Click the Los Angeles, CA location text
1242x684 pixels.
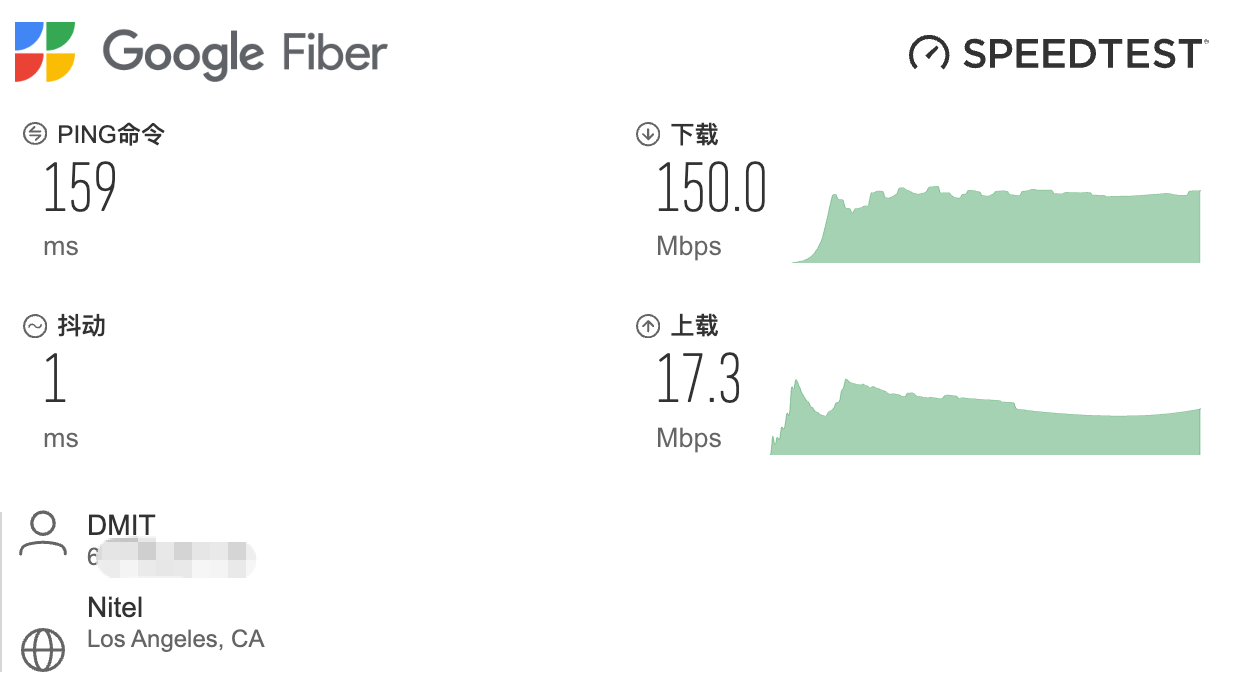tap(176, 639)
